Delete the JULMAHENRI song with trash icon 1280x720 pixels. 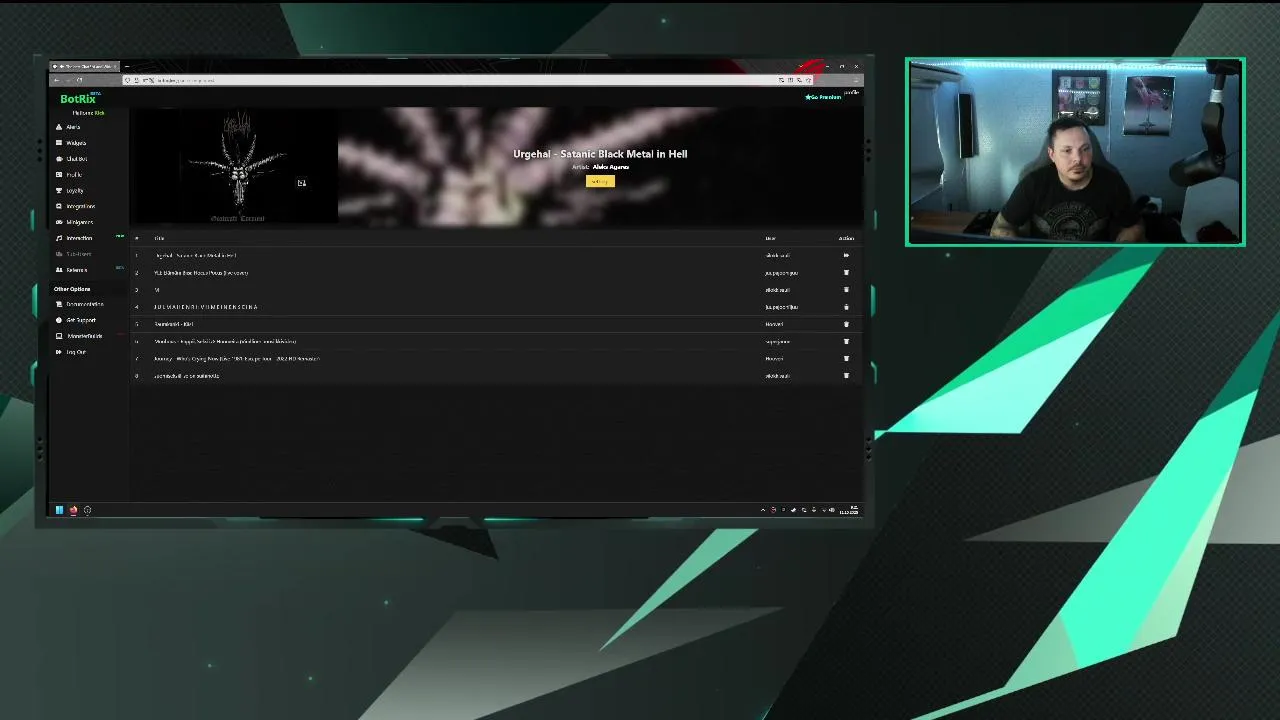[x=846, y=307]
